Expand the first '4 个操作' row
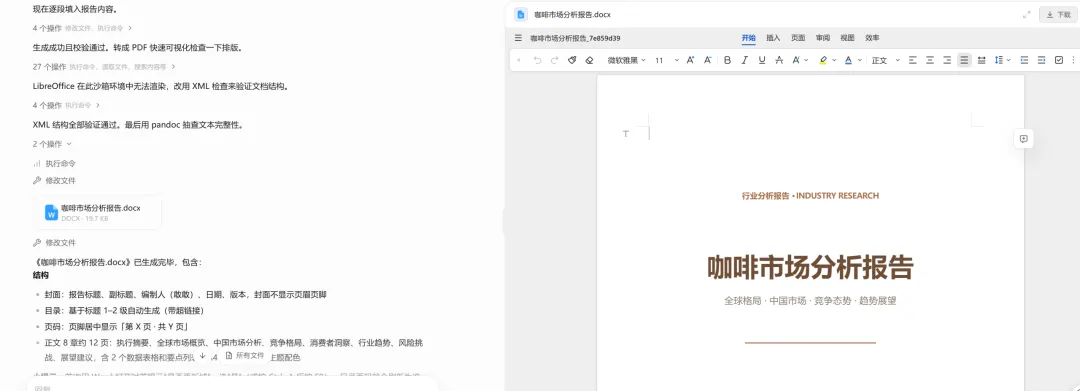 pos(82,28)
